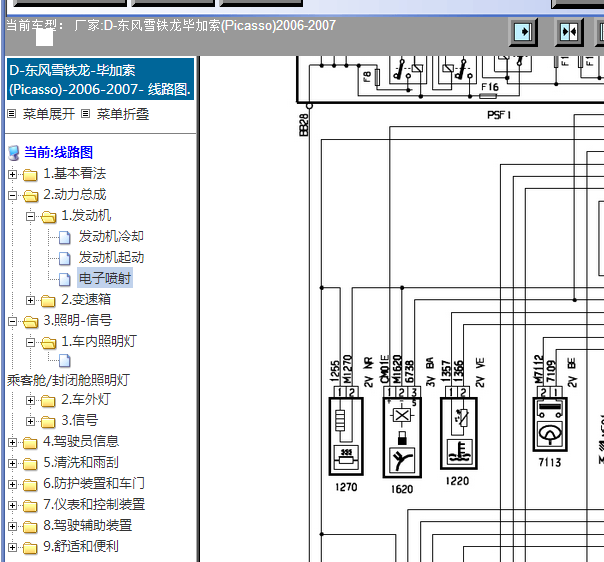The image size is (604, 562).
Task: Select the 3.照明-信号 folder label
Action: (x=78, y=320)
